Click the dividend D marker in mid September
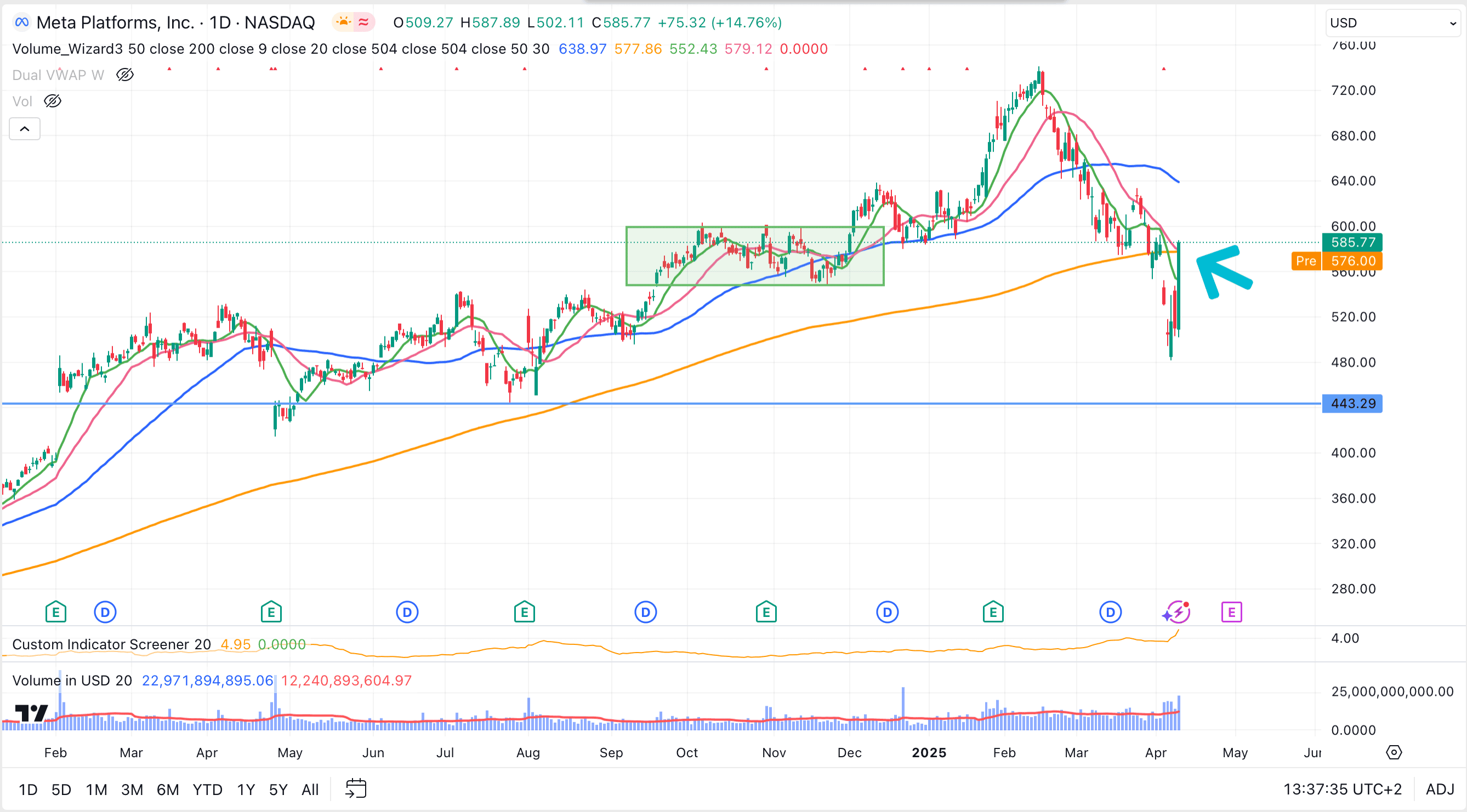Image resolution: width=1467 pixels, height=812 pixels. tap(645, 612)
